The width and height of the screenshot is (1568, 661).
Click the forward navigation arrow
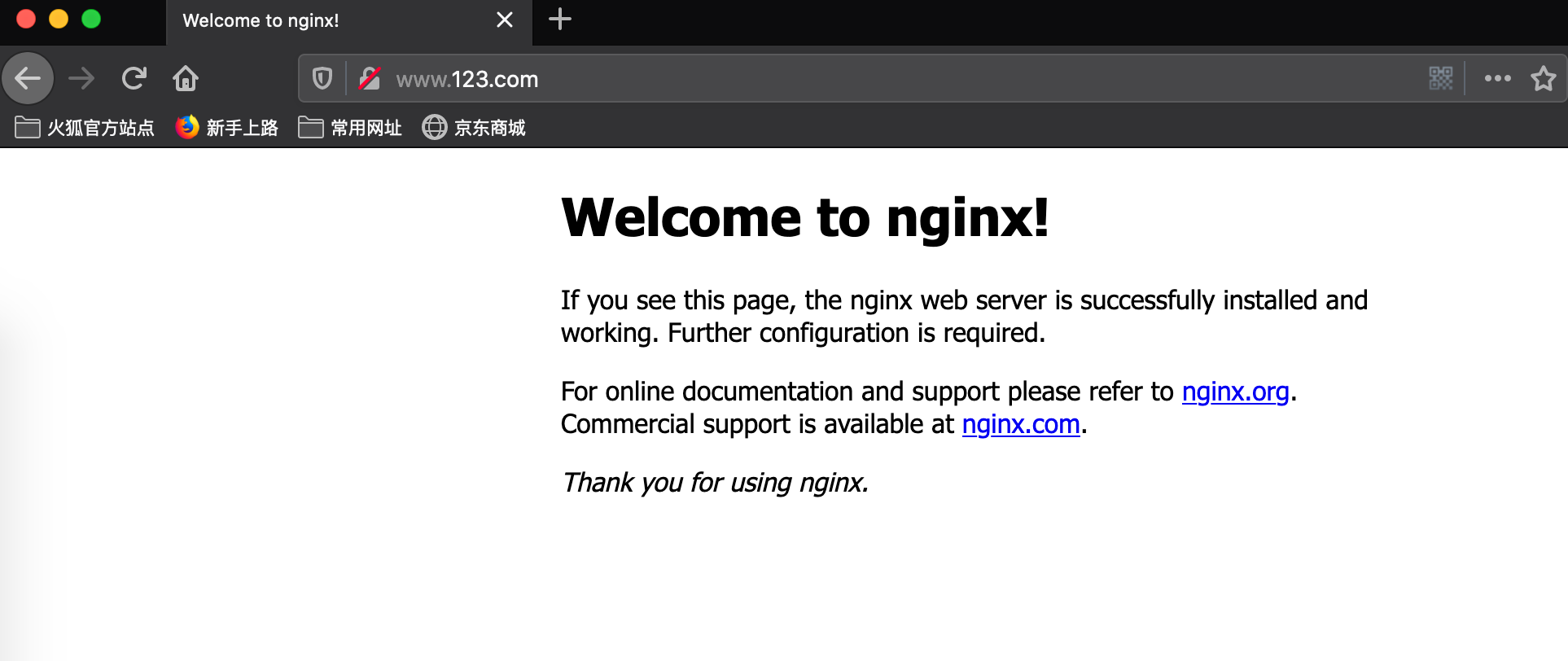click(x=81, y=78)
